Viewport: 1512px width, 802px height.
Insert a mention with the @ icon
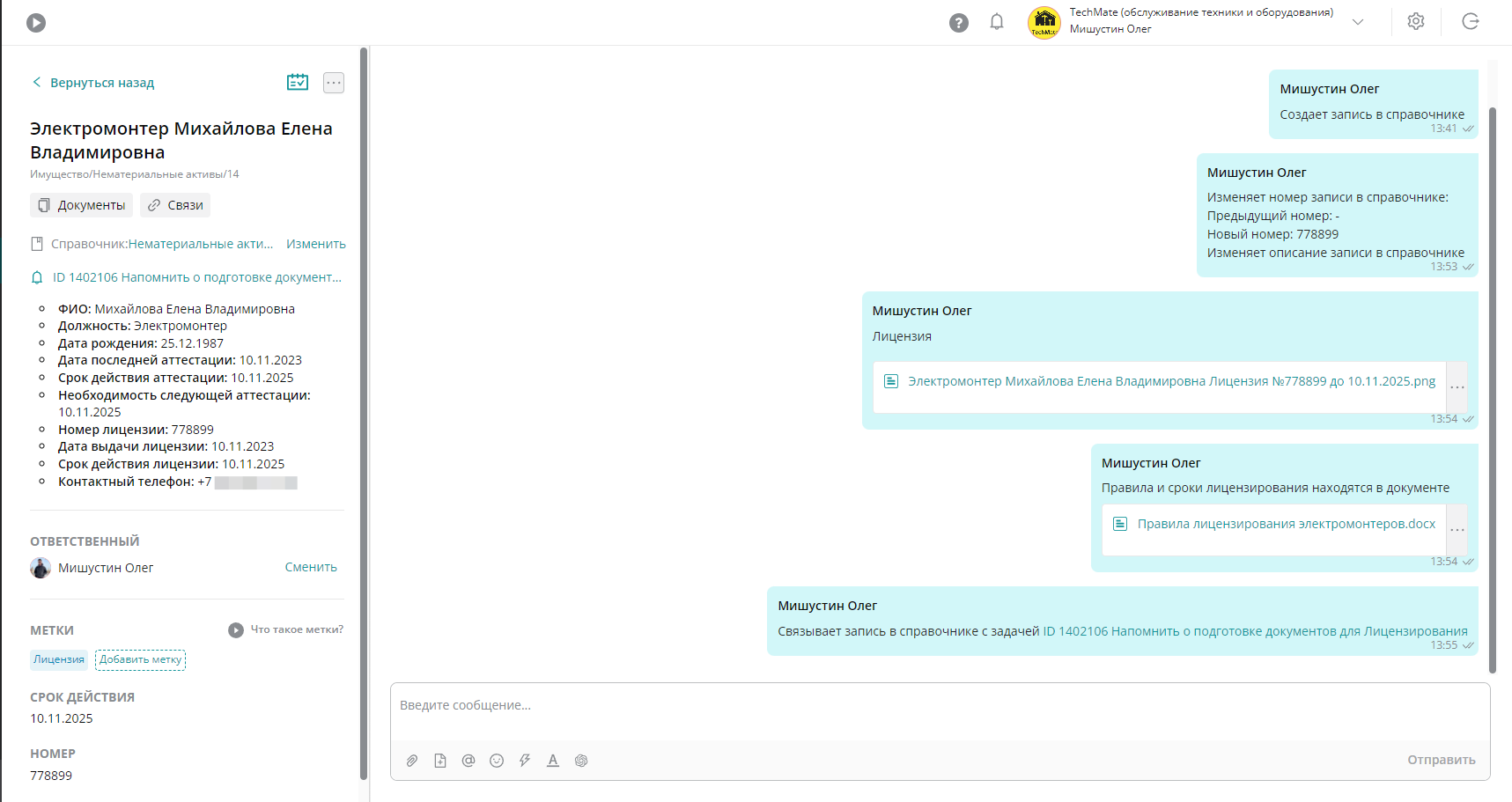[468, 761]
